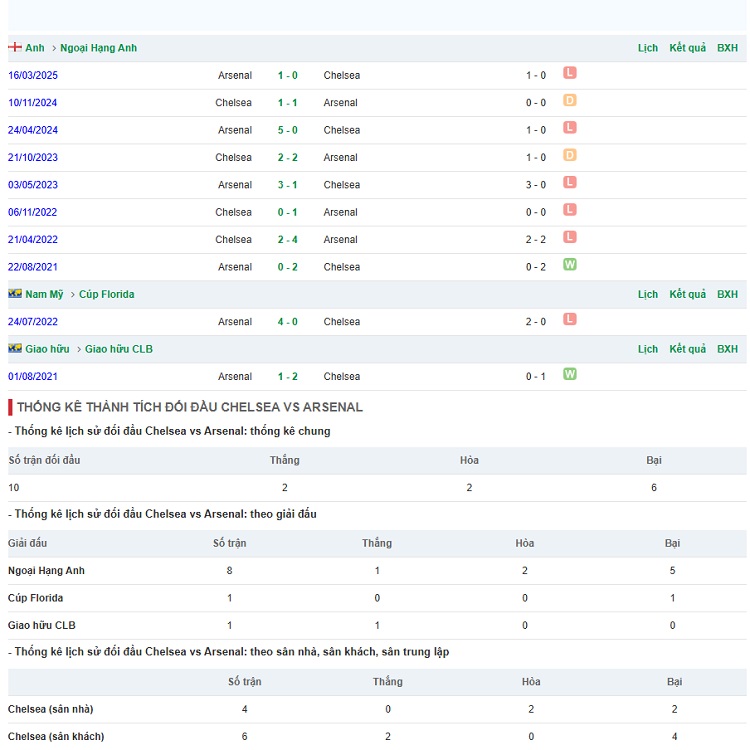Click the L badge for 24/07/2022 match
750x750 pixels.
pos(570,319)
